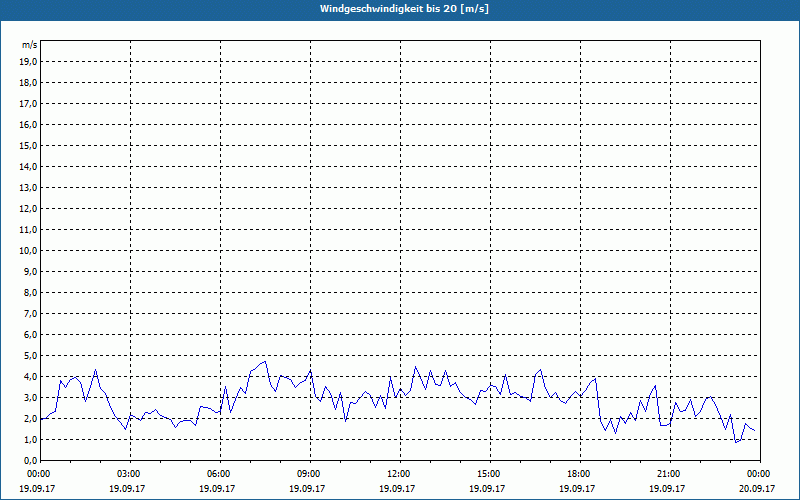800x500 pixels.
Task: Click the '20.09.17' date label
Action: pyautogui.click(x=757, y=488)
